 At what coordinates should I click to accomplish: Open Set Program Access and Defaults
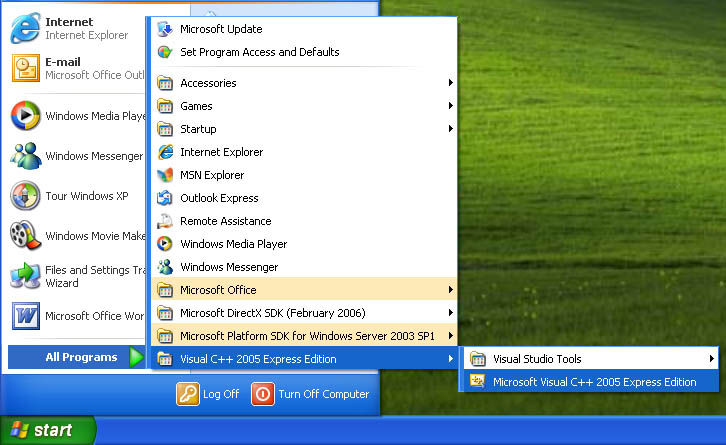click(x=304, y=52)
